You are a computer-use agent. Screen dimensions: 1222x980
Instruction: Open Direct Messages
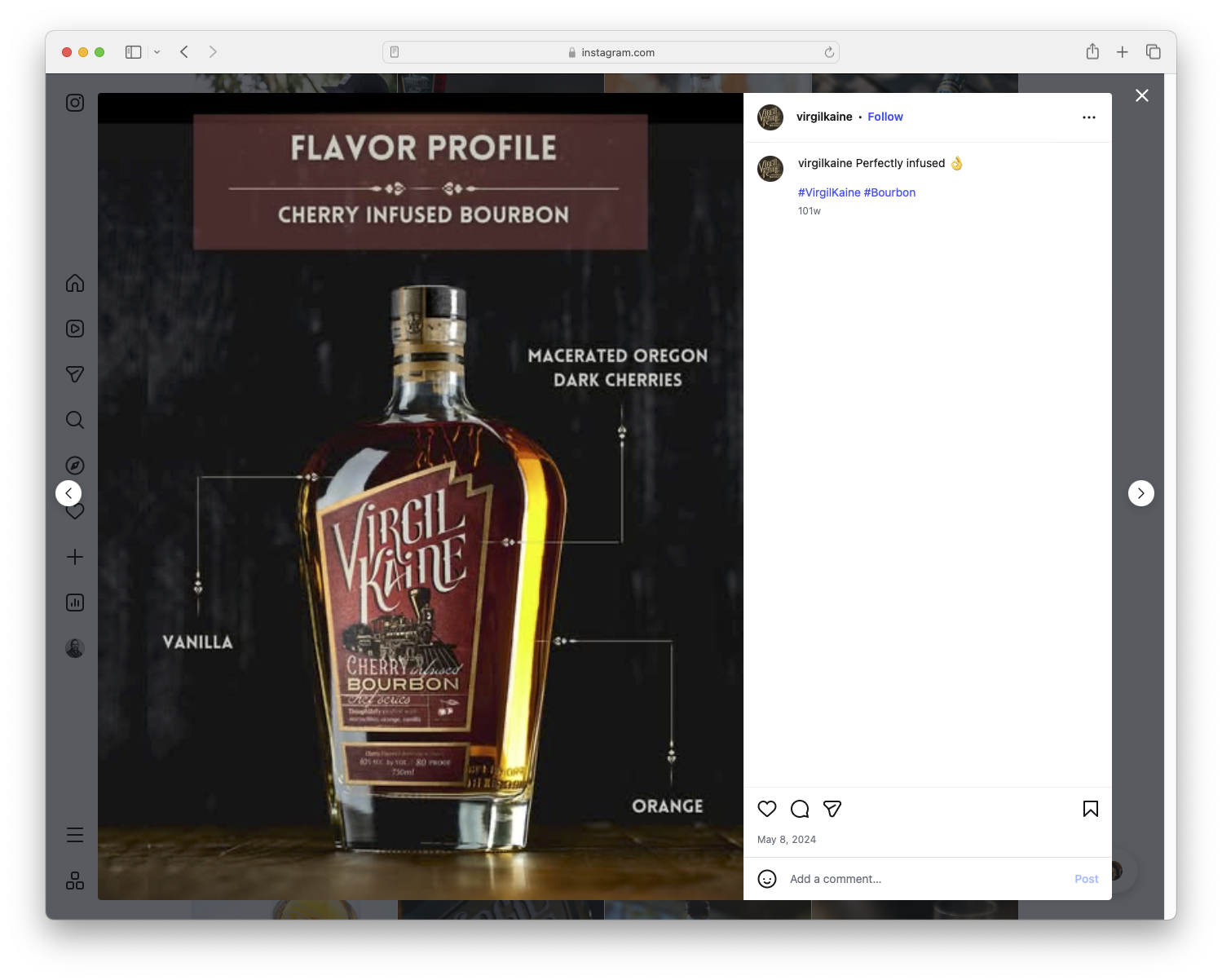(x=74, y=374)
